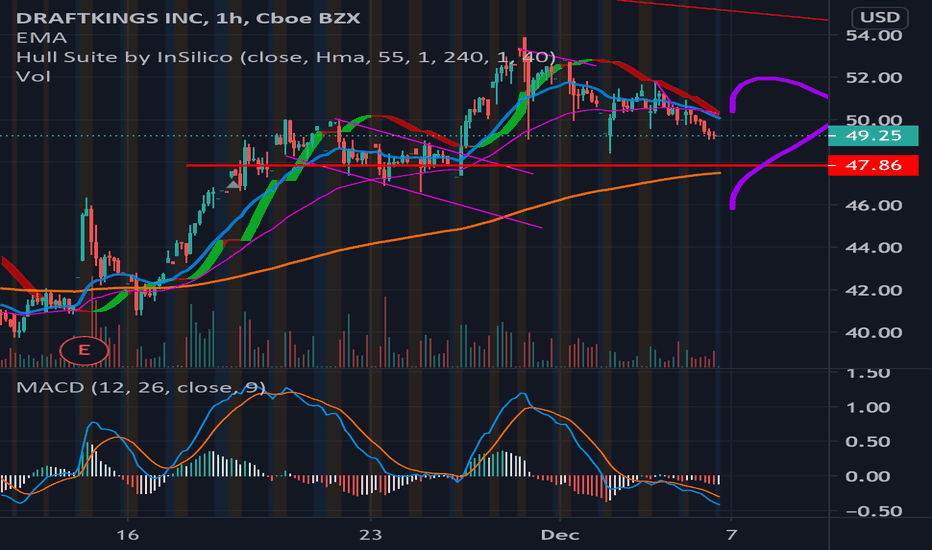Click the 44.00 price axis value

click(x=873, y=247)
